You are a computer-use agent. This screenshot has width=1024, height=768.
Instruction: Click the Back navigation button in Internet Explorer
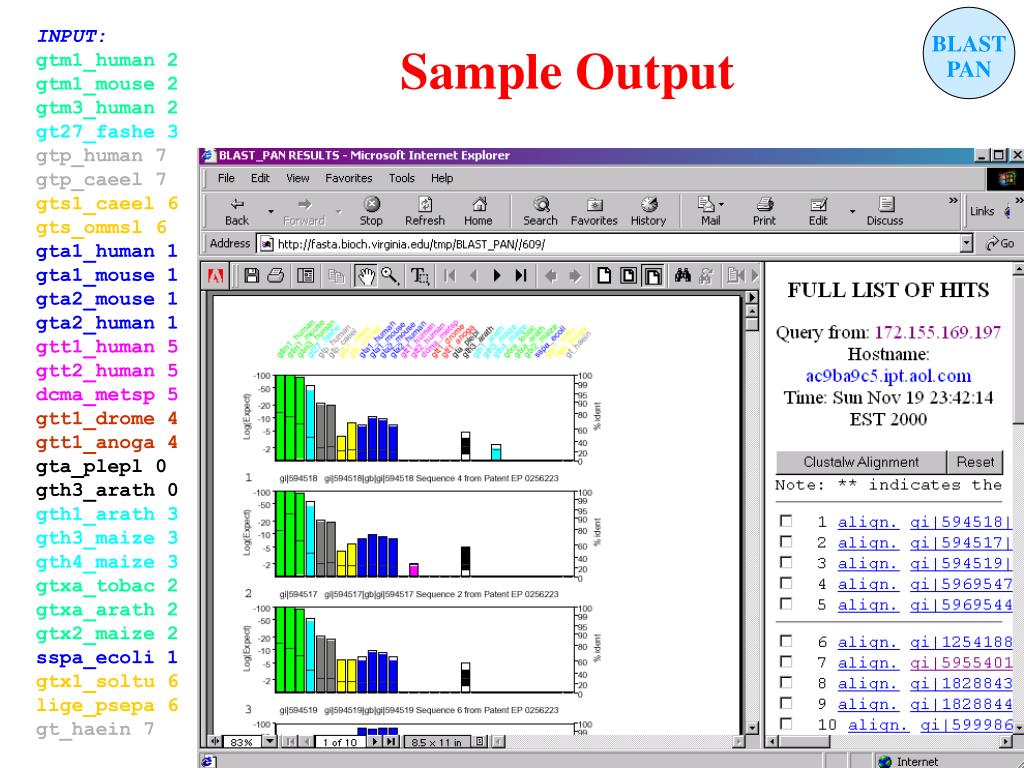click(x=237, y=212)
